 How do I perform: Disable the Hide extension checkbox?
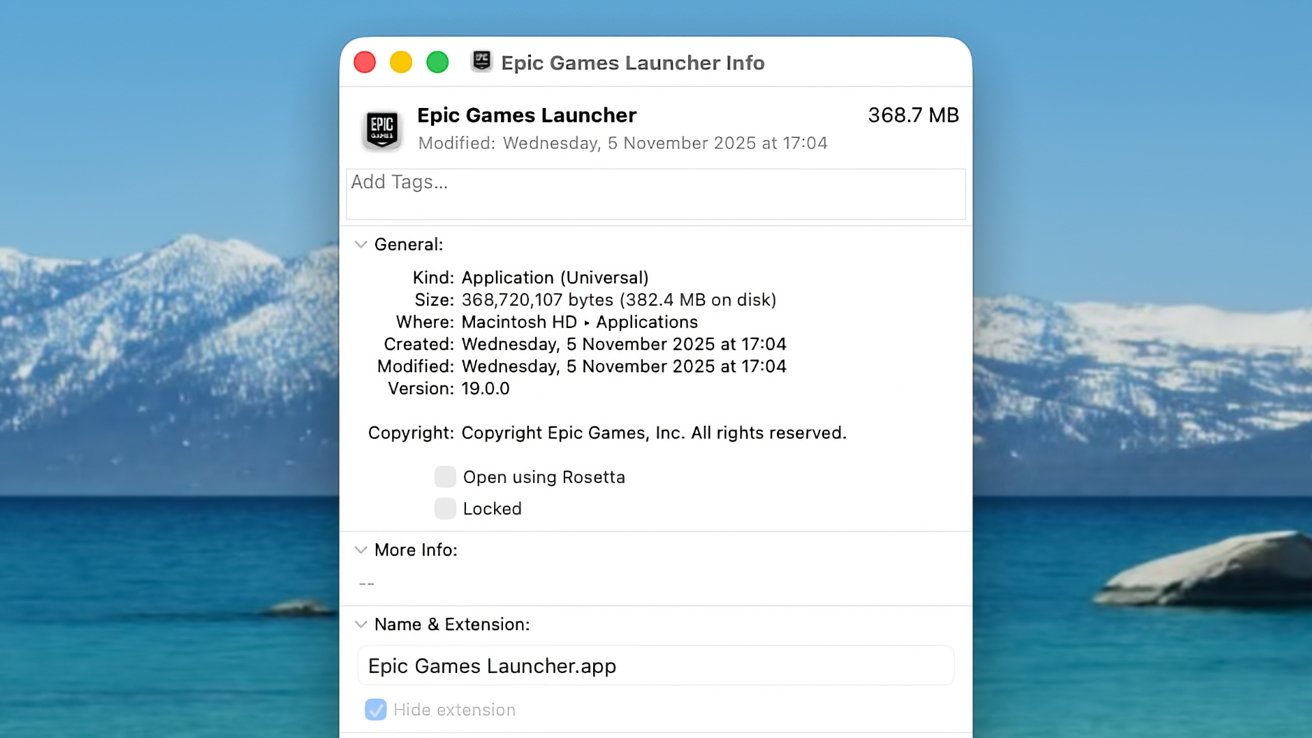click(377, 709)
